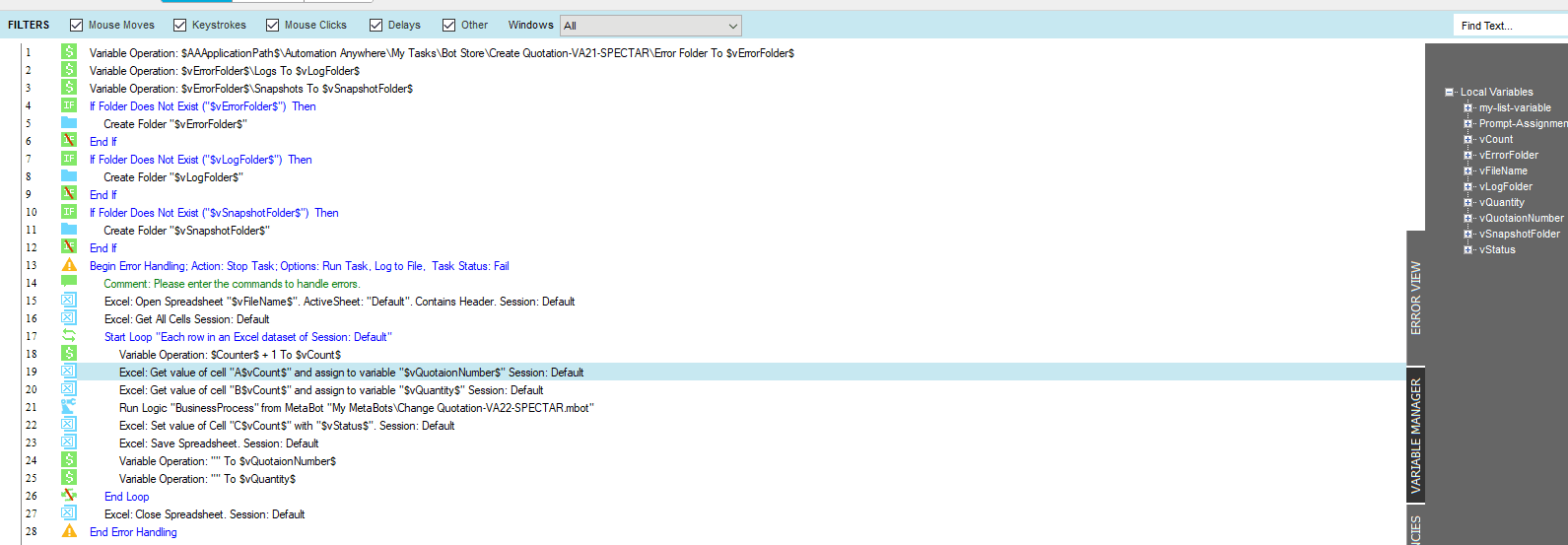Click the MetaBot Run Logic icon on line 21

(69, 407)
